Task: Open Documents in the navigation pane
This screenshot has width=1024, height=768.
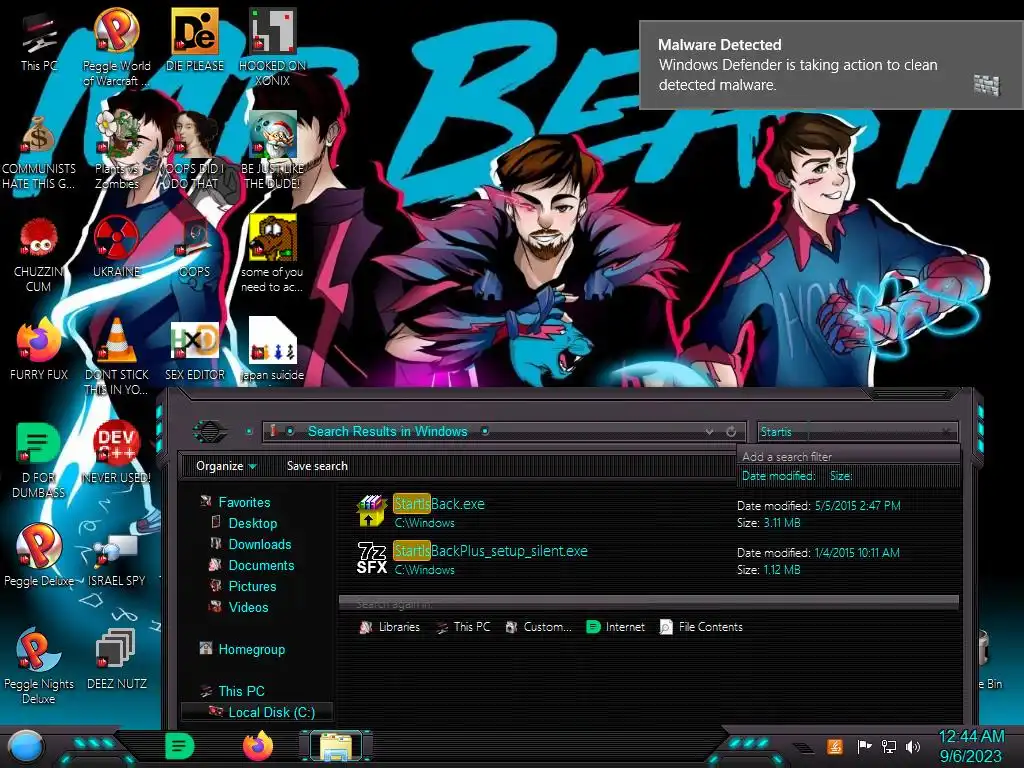Action: pos(261,565)
